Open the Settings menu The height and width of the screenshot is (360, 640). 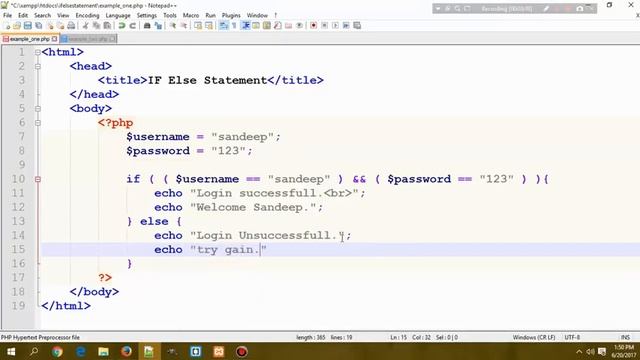[147, 16]
